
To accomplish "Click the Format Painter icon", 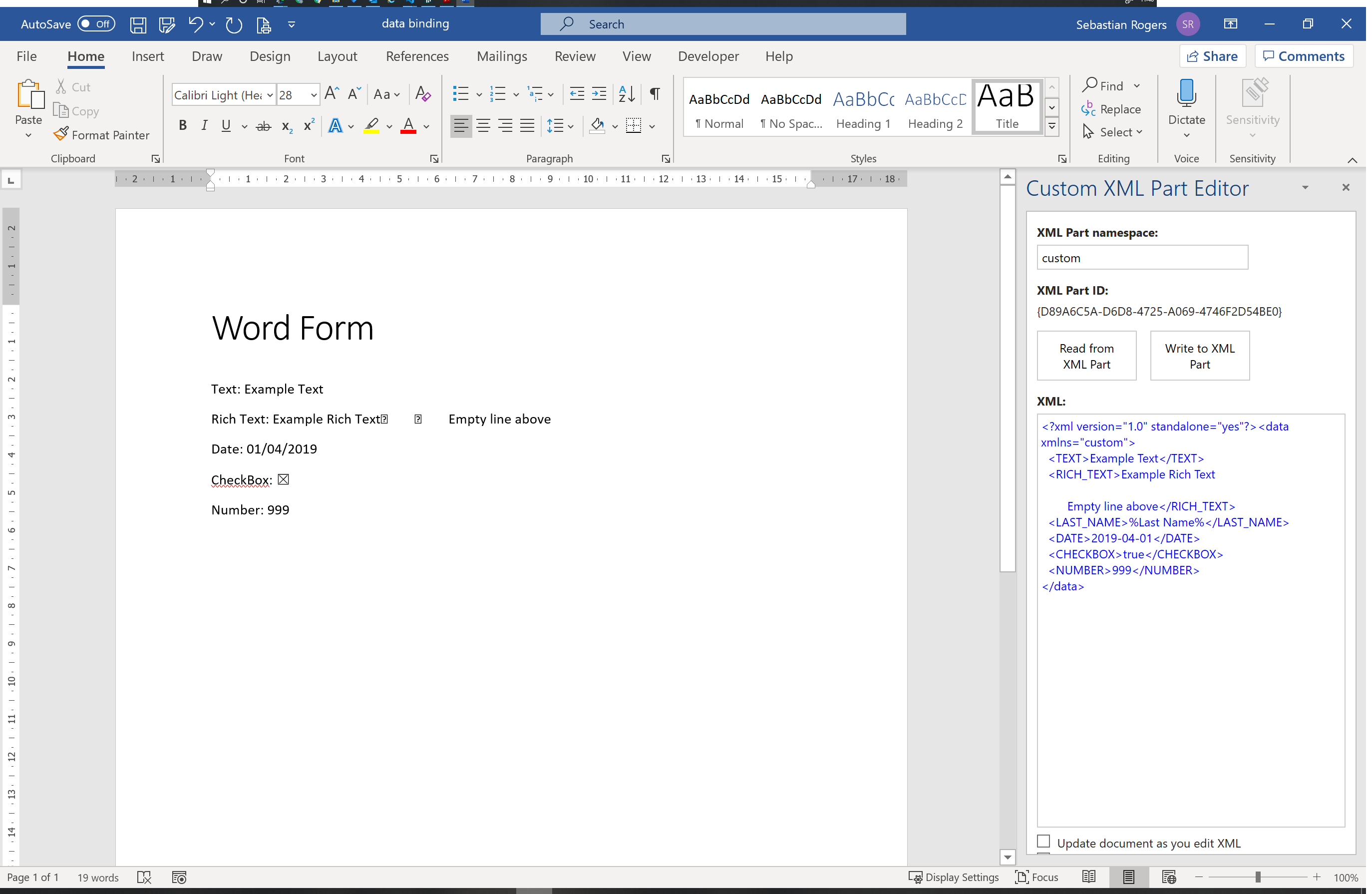I will click(63, 135).
